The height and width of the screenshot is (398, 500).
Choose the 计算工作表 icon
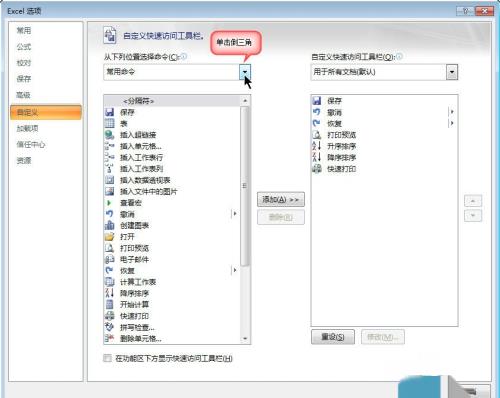click(109, 282)
